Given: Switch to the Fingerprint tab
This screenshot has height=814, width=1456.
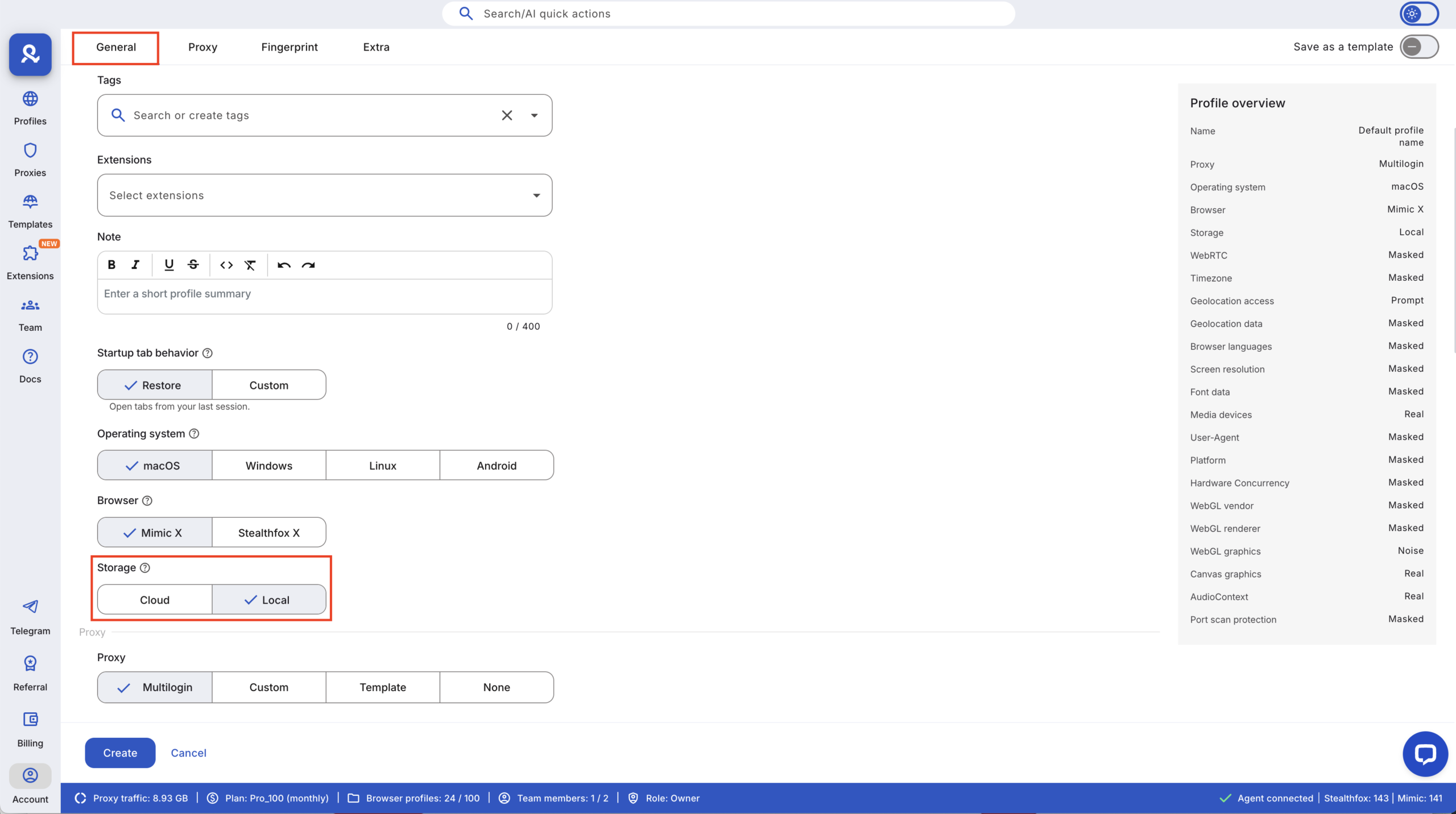Looking at the screenshot, I should (289, 47).
